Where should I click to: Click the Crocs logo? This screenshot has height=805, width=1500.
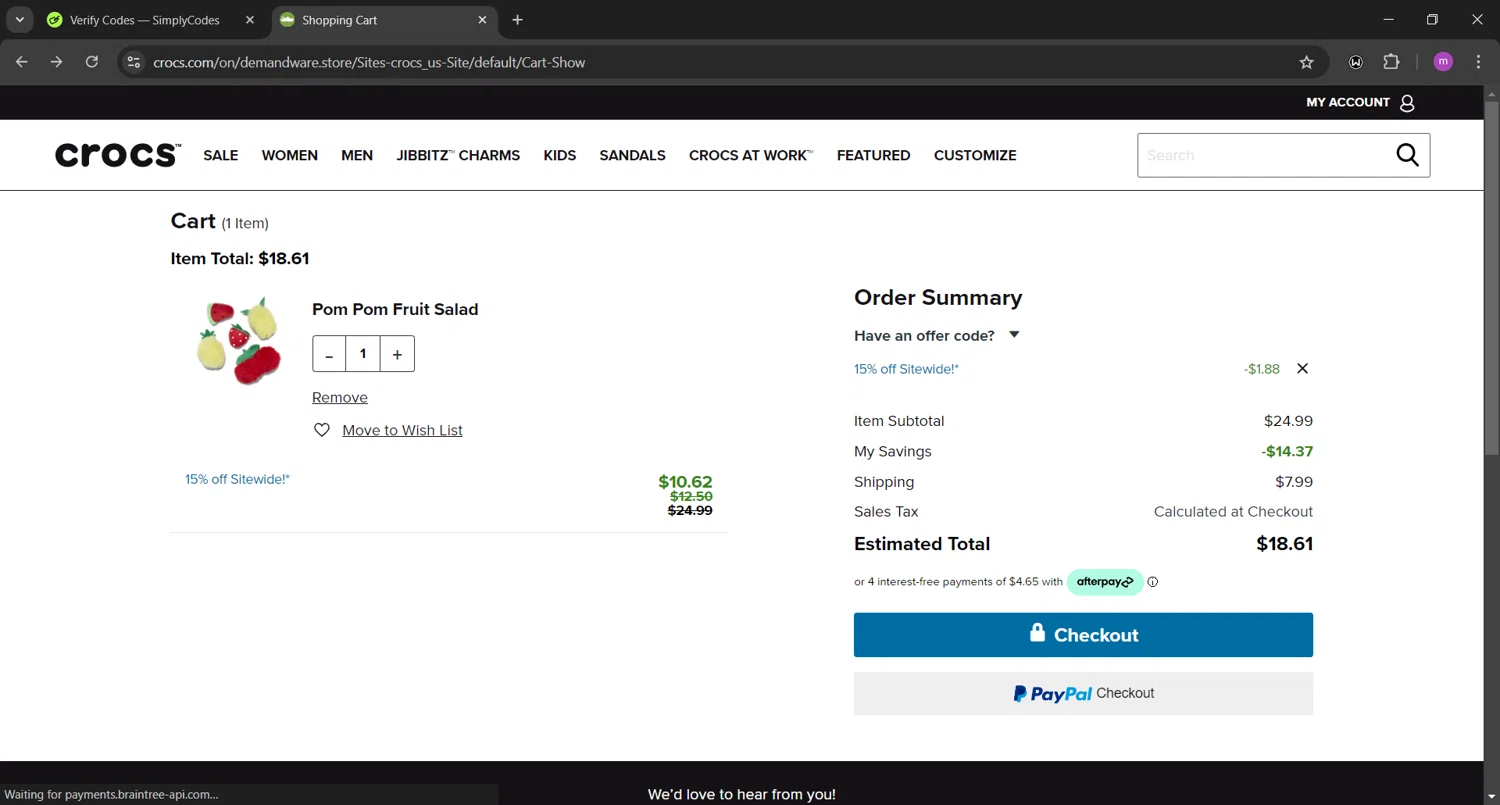click(118, 155)
